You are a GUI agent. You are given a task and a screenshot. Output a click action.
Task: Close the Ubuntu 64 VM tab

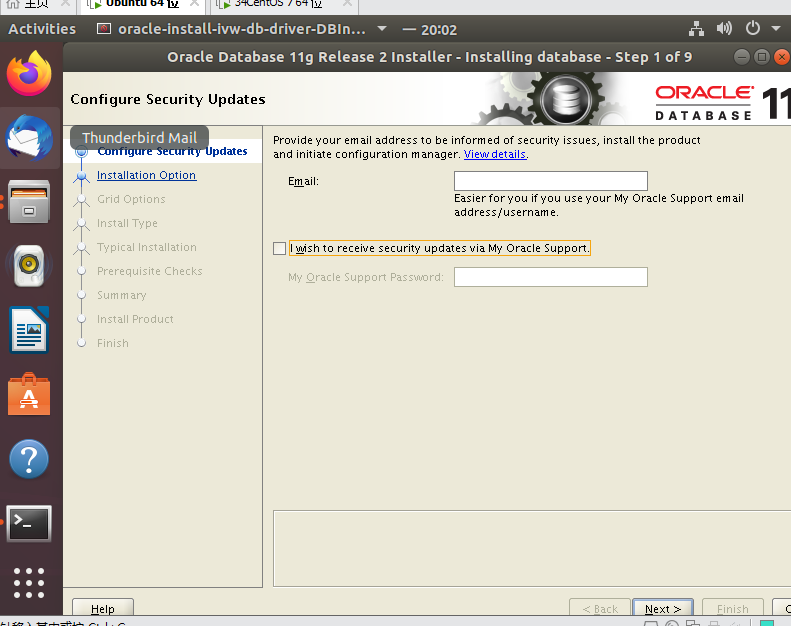[x=194, y=3]
